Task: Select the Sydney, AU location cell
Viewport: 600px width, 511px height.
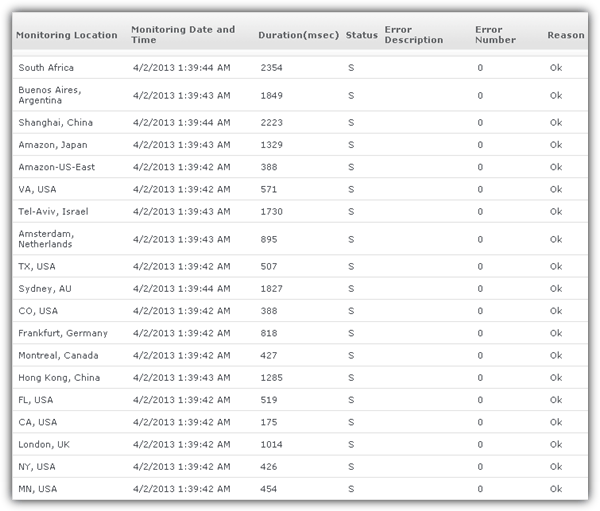Action: pyautogui.click(x=45, y=288)
